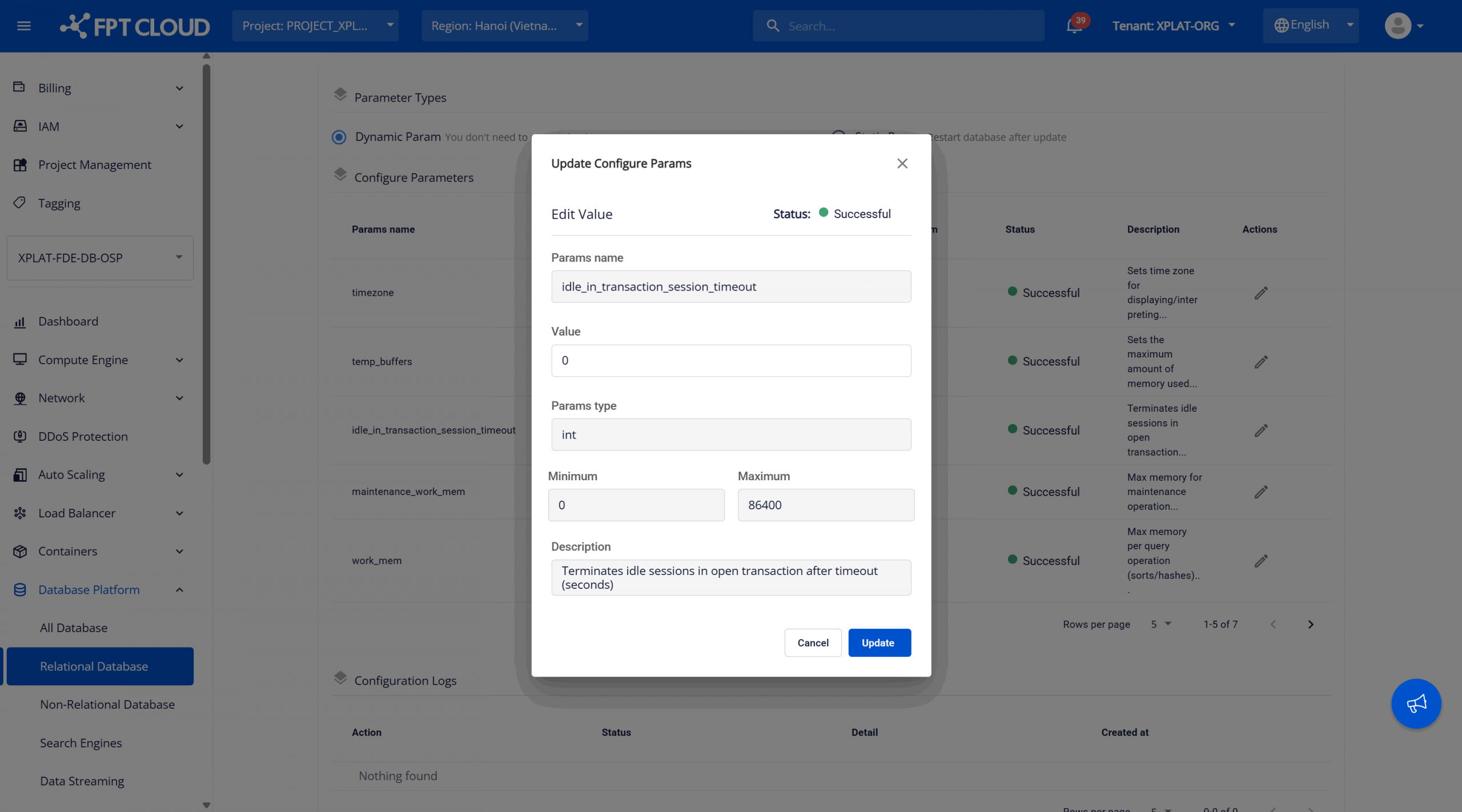Viewport: 1462px width, 812px height.
Task: Open Non-Relational Database menu item
Action: (x=107, y=705)
